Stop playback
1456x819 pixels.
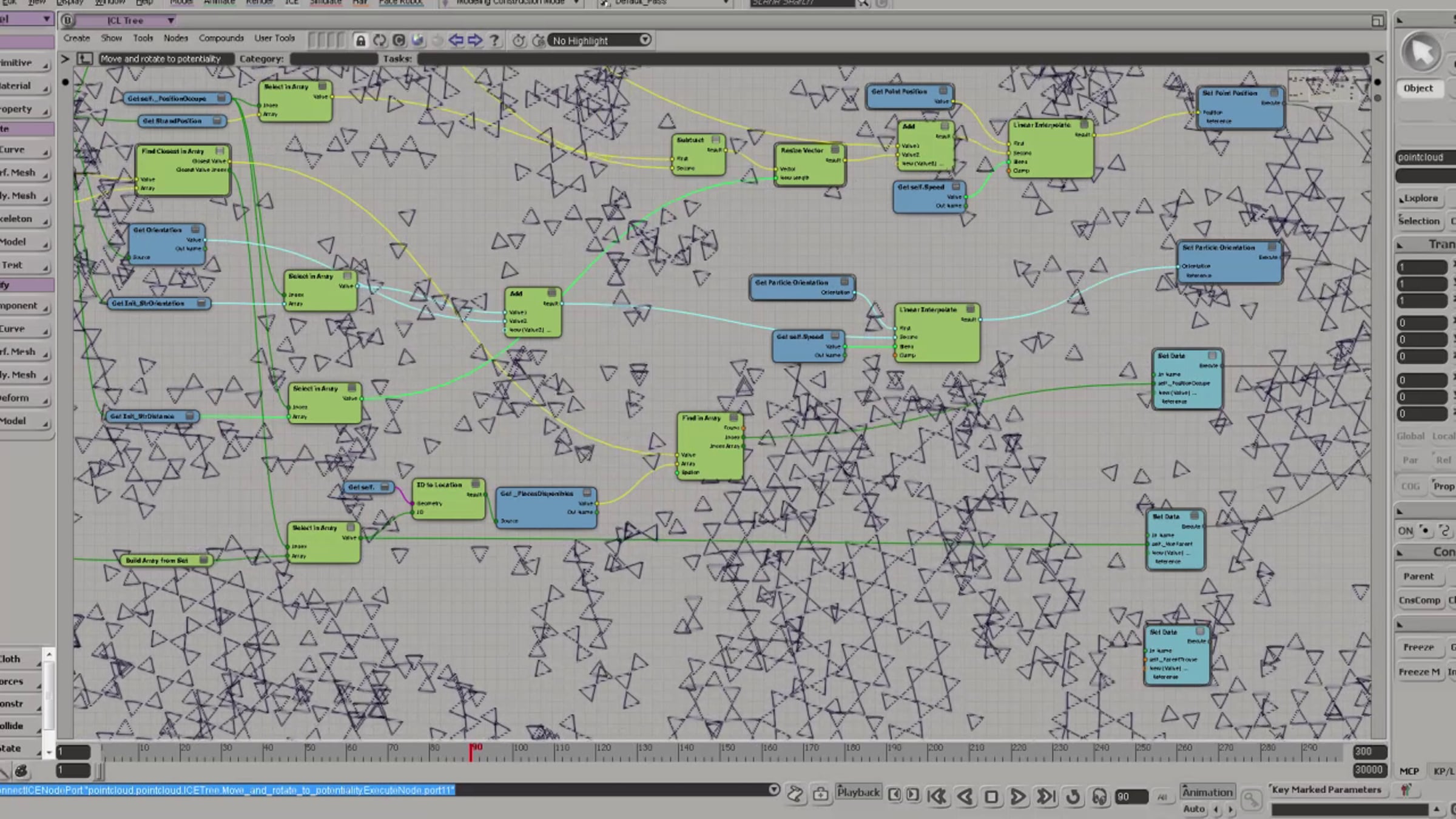pos(991,796)
